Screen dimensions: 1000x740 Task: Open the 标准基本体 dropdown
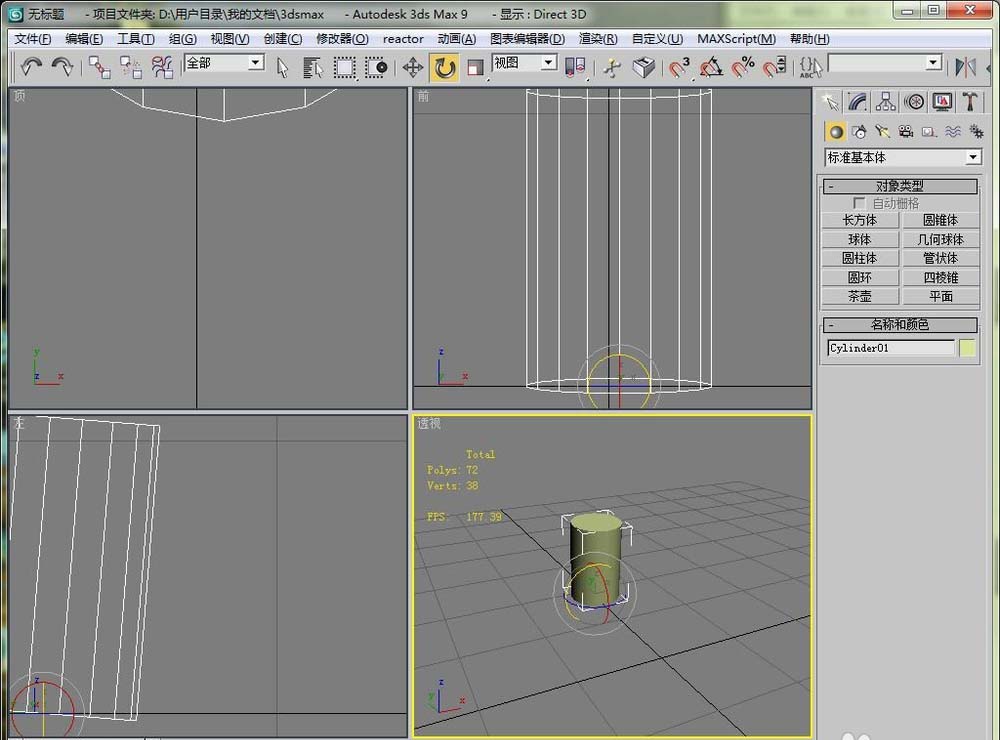pos(973,158)
